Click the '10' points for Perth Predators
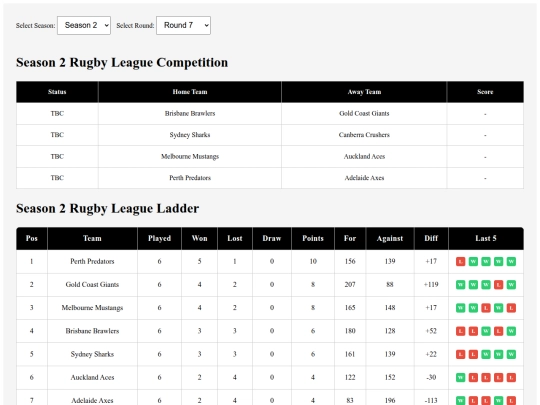The image size is (540, 405). pos(313,261)
